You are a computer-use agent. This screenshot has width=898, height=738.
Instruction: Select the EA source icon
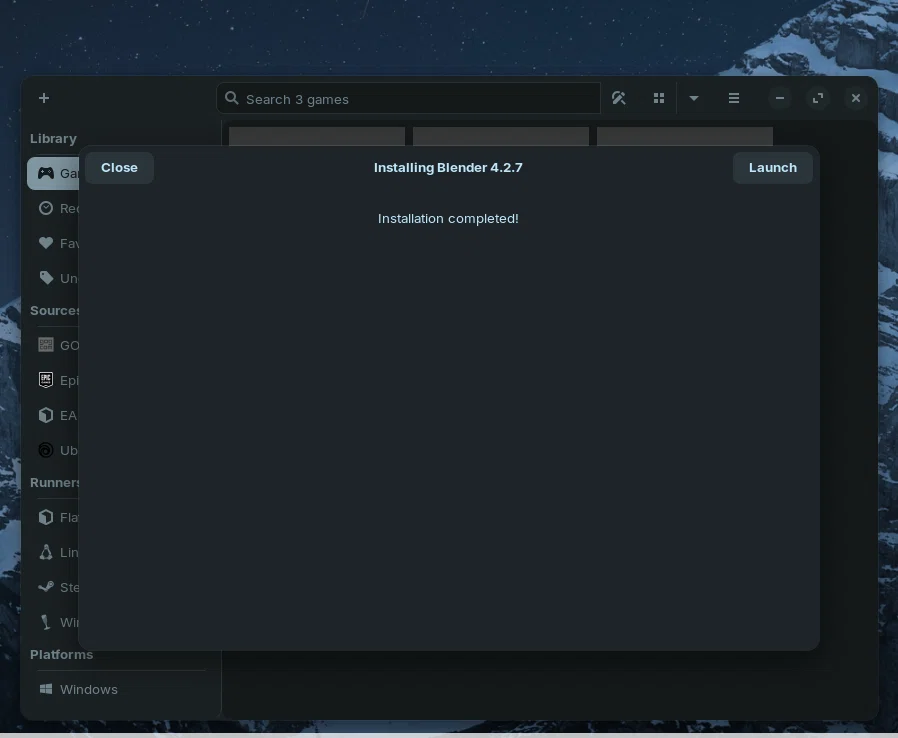pos(46,415)
